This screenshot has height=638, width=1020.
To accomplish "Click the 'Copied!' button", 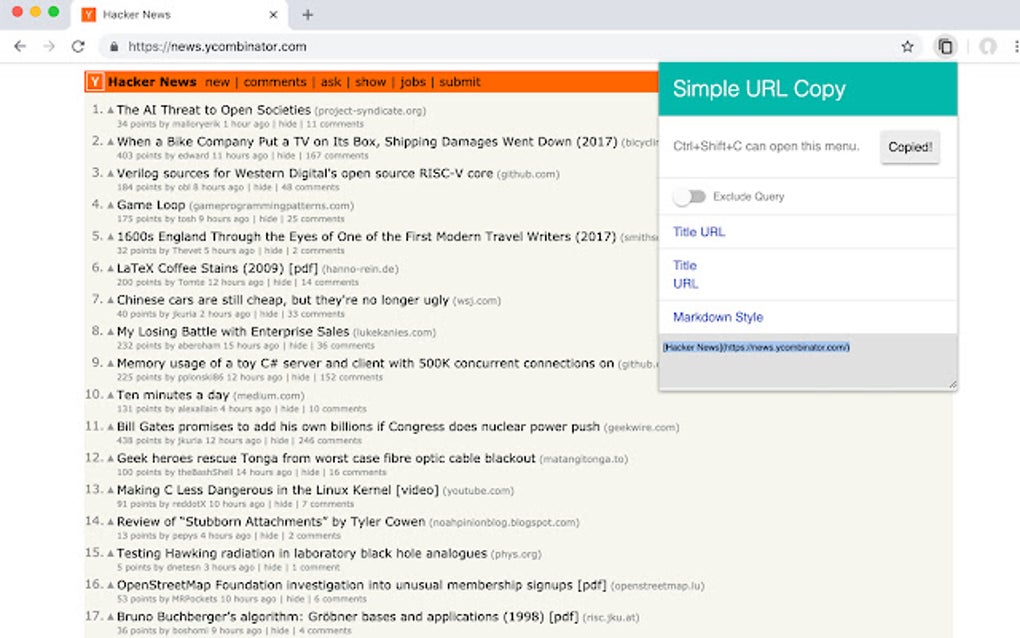I will click(x=909, y=147).
